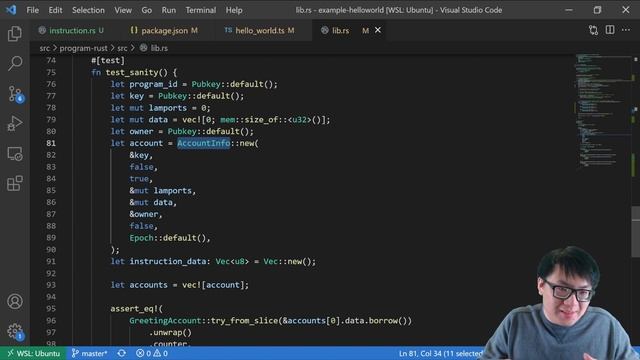Image resolution: width=640 pixels, height=360 pixels.
Task: Open the Terminal menu
Action: point(200,10)
